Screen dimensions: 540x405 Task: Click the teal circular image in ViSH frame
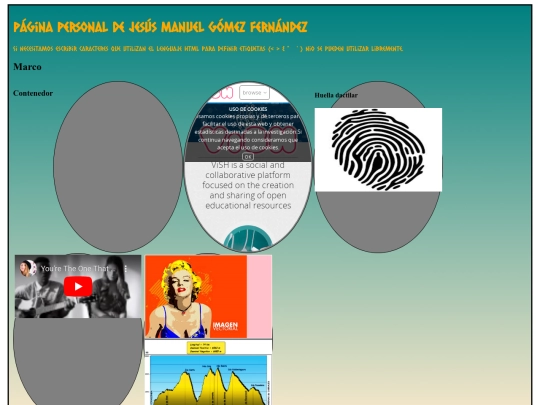tap(248, 239)
